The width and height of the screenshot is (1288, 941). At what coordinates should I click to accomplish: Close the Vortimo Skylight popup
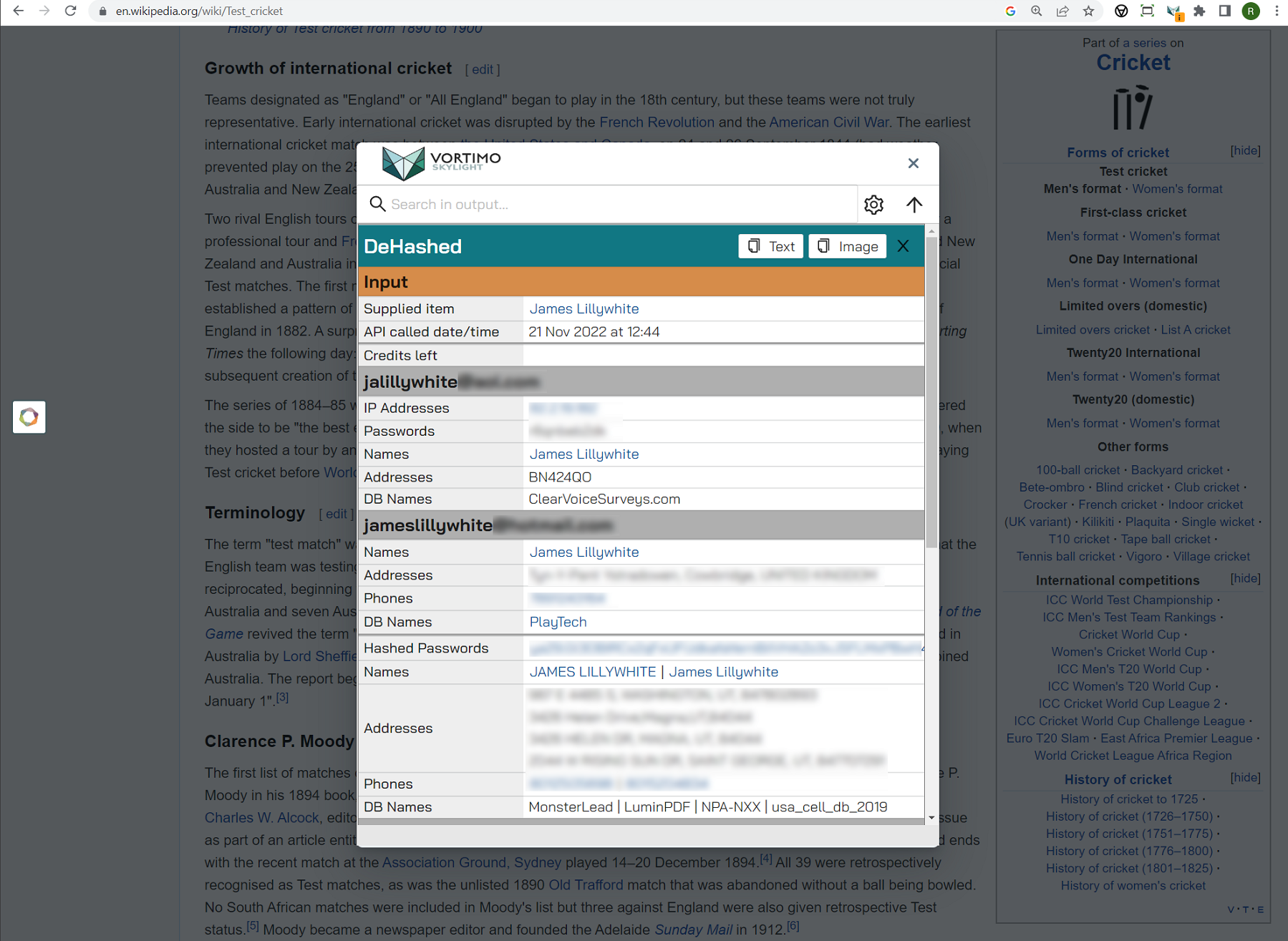[x=913, y=163]
